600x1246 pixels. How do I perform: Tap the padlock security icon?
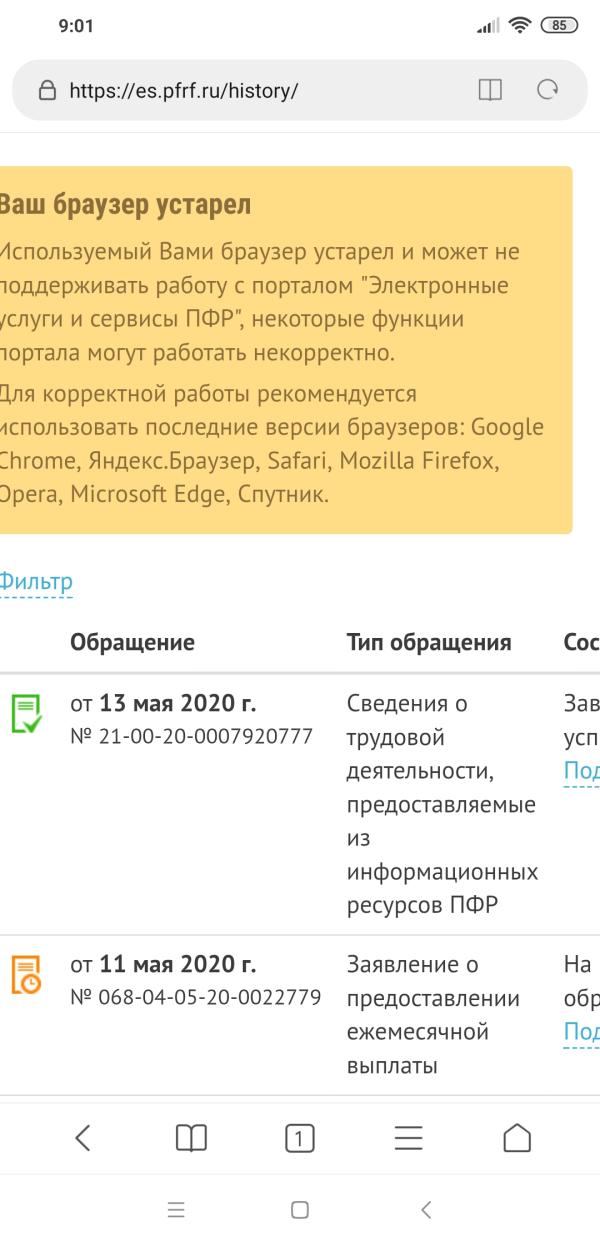[46, 91]
